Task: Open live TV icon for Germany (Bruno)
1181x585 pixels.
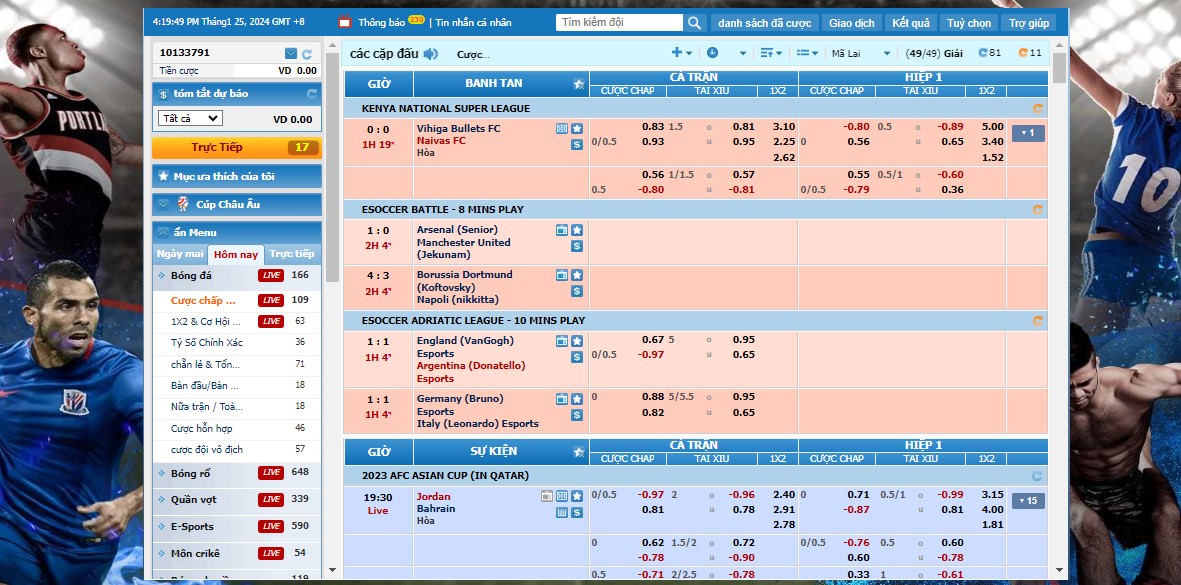Action: [562, 399]
